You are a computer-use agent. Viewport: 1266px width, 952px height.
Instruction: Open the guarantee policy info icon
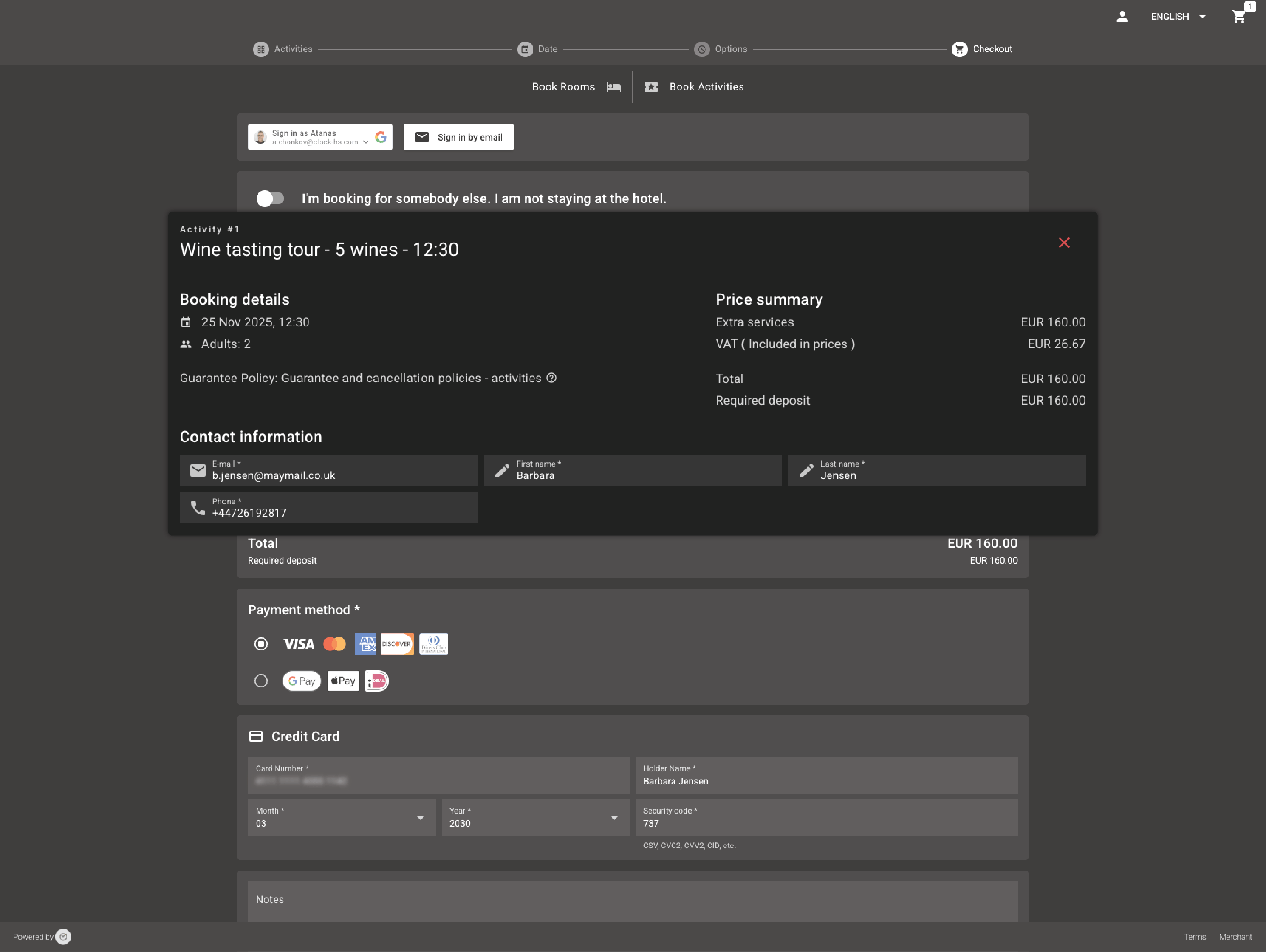point(551,378)
